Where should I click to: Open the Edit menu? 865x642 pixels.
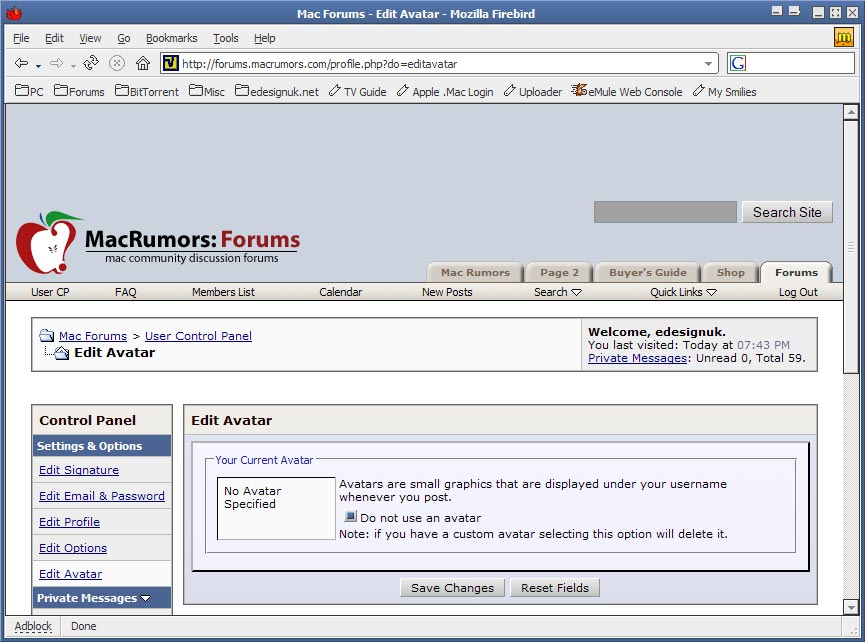pyautogui.click(x=54, y=38)
